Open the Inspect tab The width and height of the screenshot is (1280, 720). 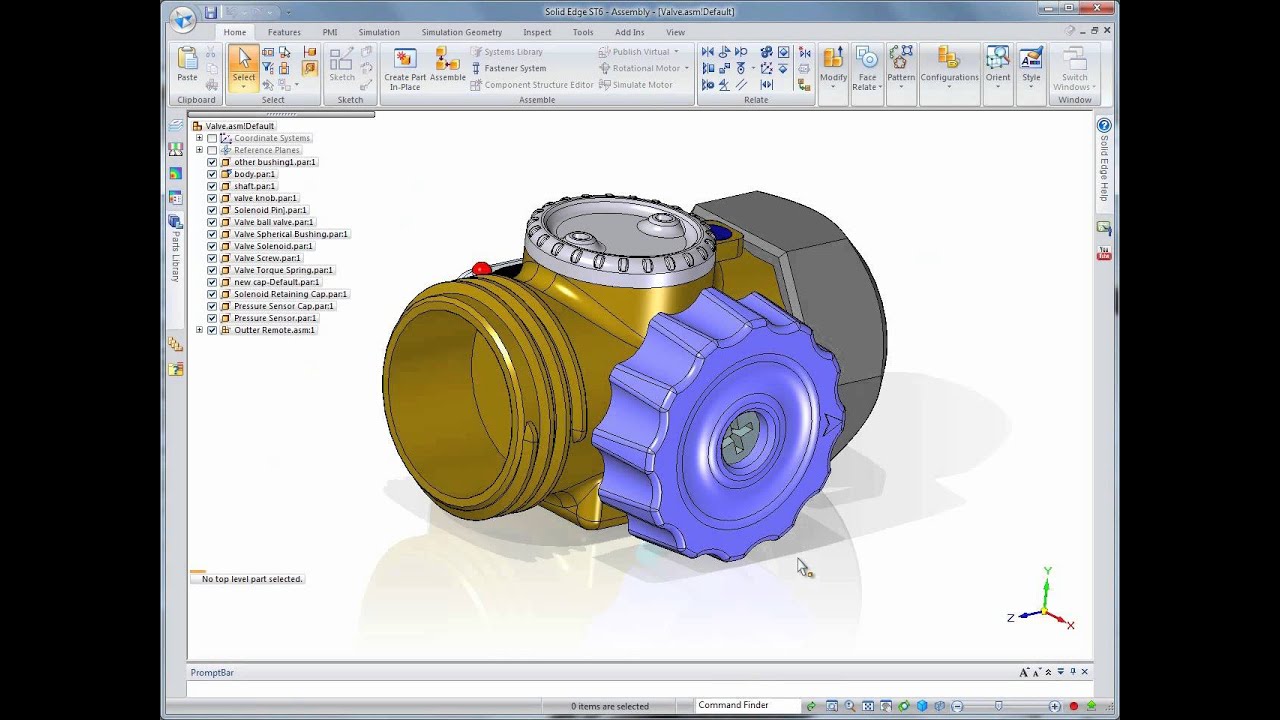coord(537,32)
